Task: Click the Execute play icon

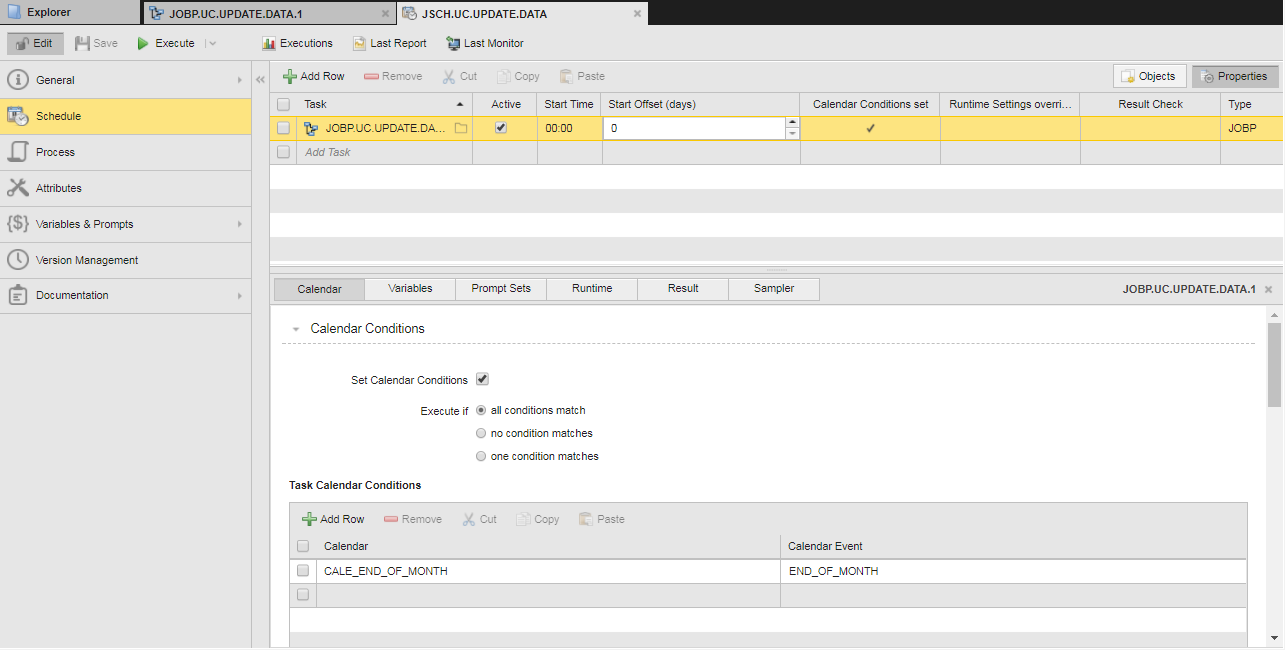Action: click(143, 44)
